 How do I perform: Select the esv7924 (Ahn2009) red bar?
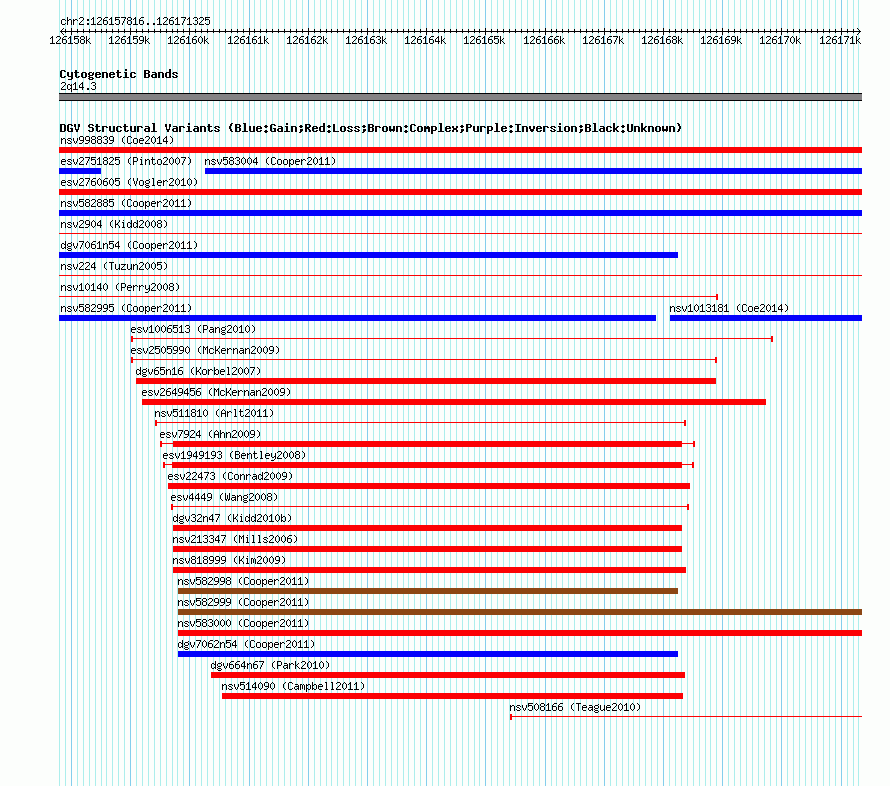[x=427, y=444]
